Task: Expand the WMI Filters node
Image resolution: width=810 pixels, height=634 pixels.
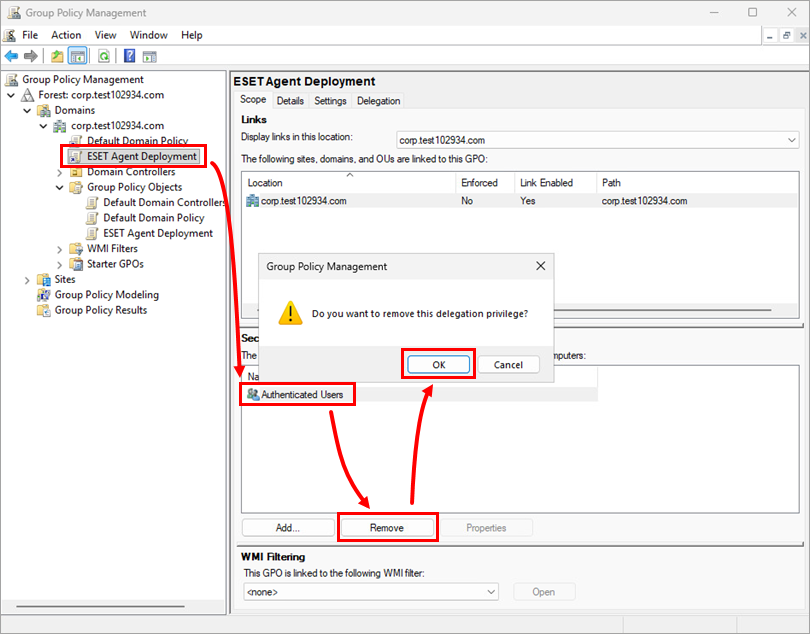Action: point(59,249)
